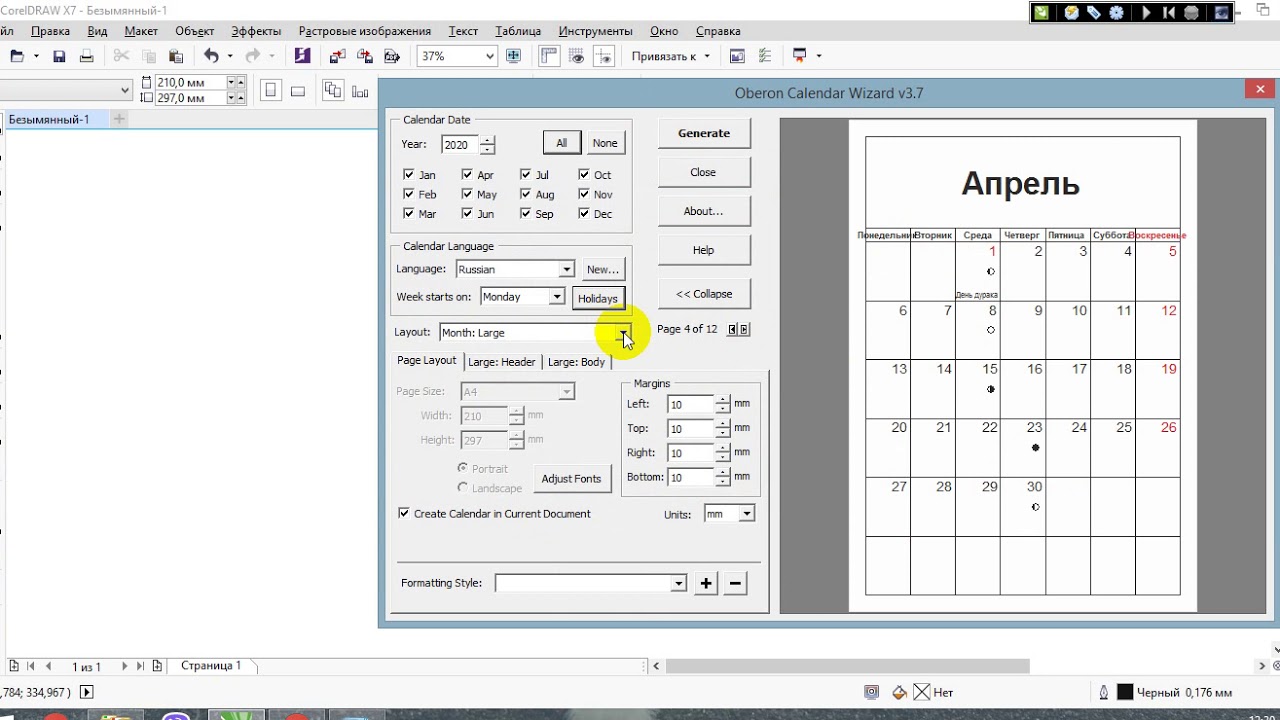This screenshot has width=1280, height=720.
Task: Click the all pages layout icon
Action: pyautogui.click(x=332, y=91)
